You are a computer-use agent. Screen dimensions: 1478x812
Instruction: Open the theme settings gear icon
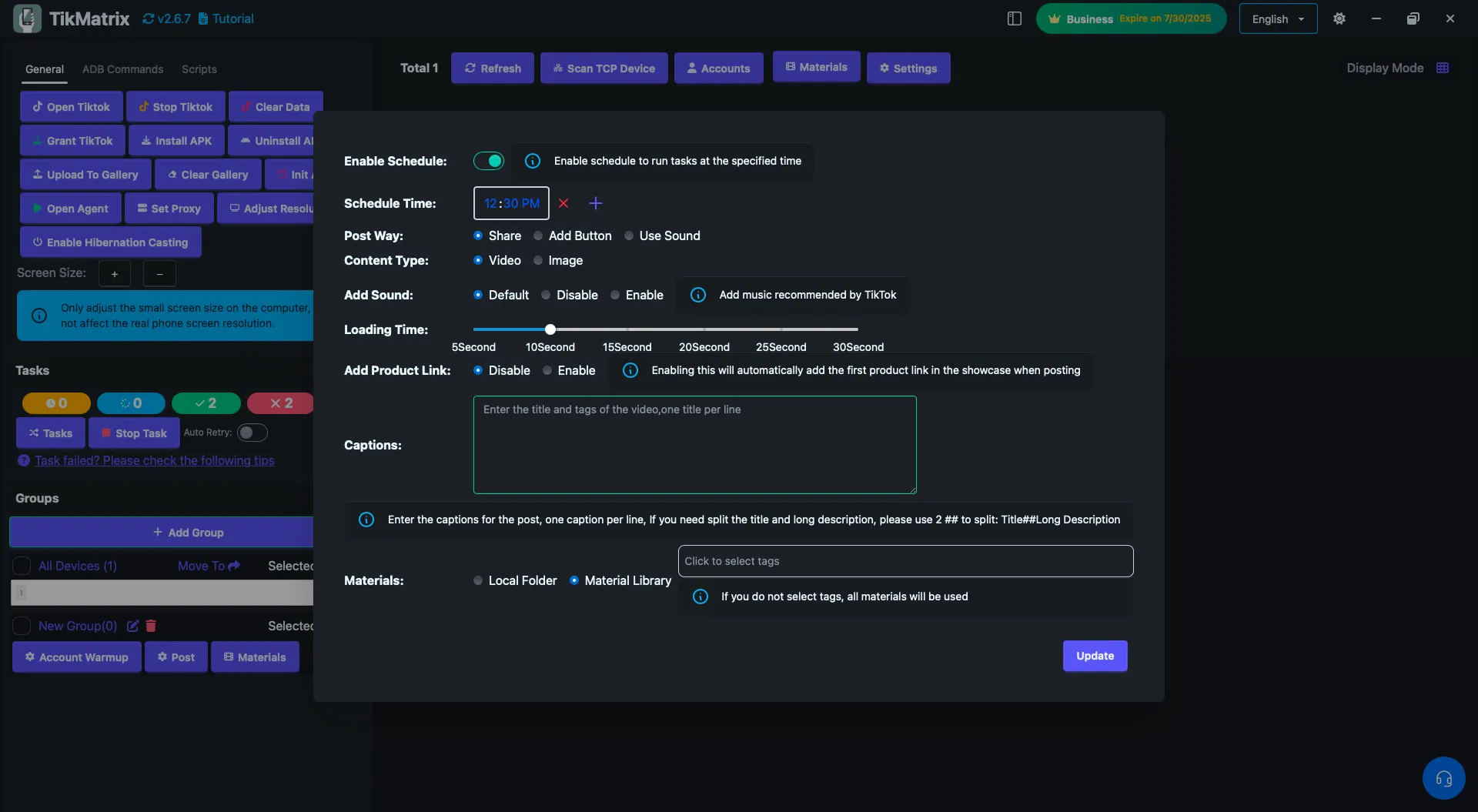tap(1339, 18)
